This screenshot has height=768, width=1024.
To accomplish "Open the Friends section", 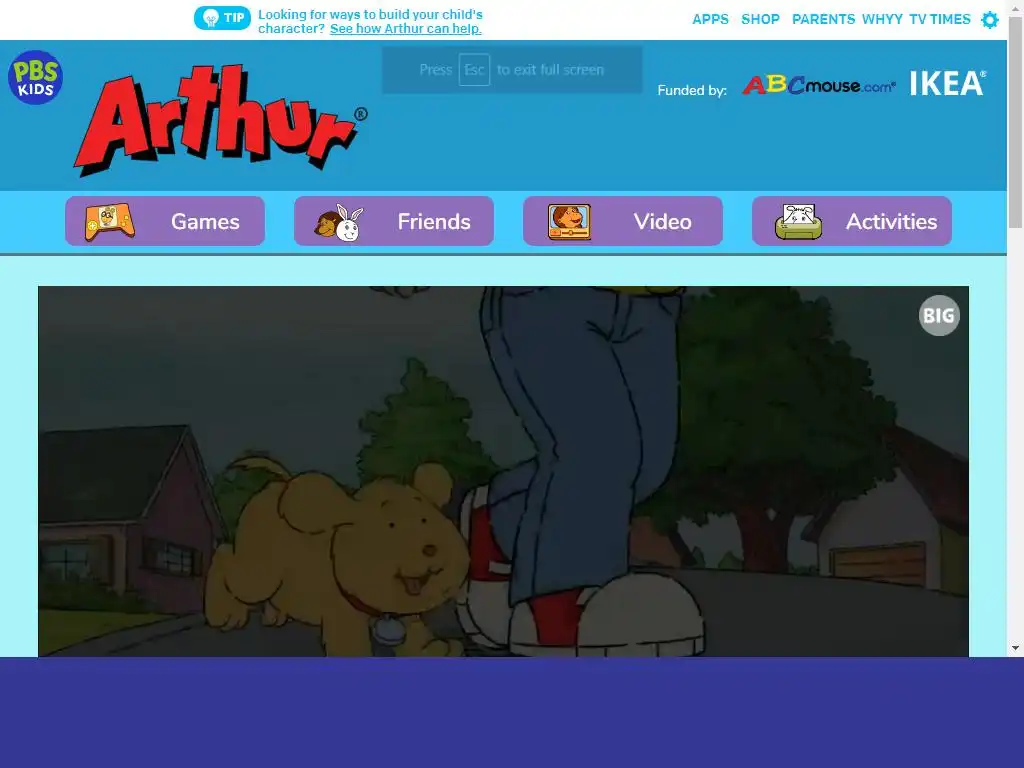I will (x=394, y=221).
